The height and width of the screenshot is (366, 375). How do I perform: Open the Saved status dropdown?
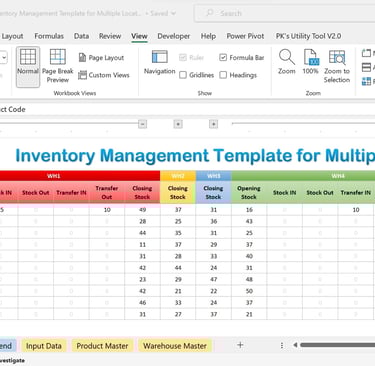pos(174,13)
